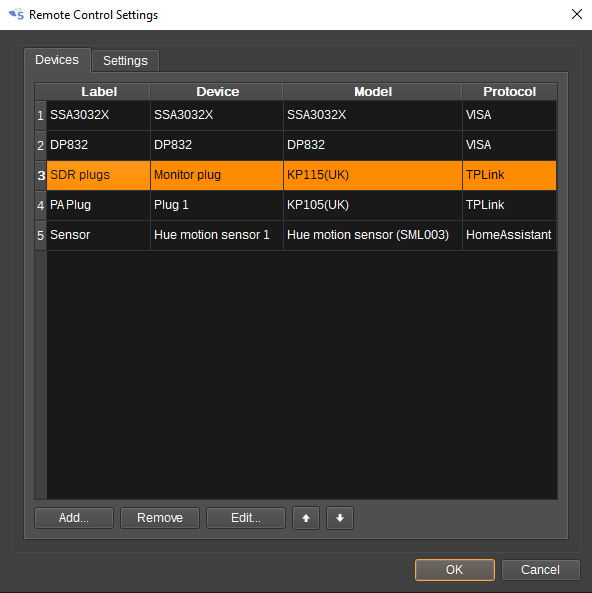Viewport: 592px width, 593px height.
Task: Confirm with the OK button
Action: (x=454, y=570)
